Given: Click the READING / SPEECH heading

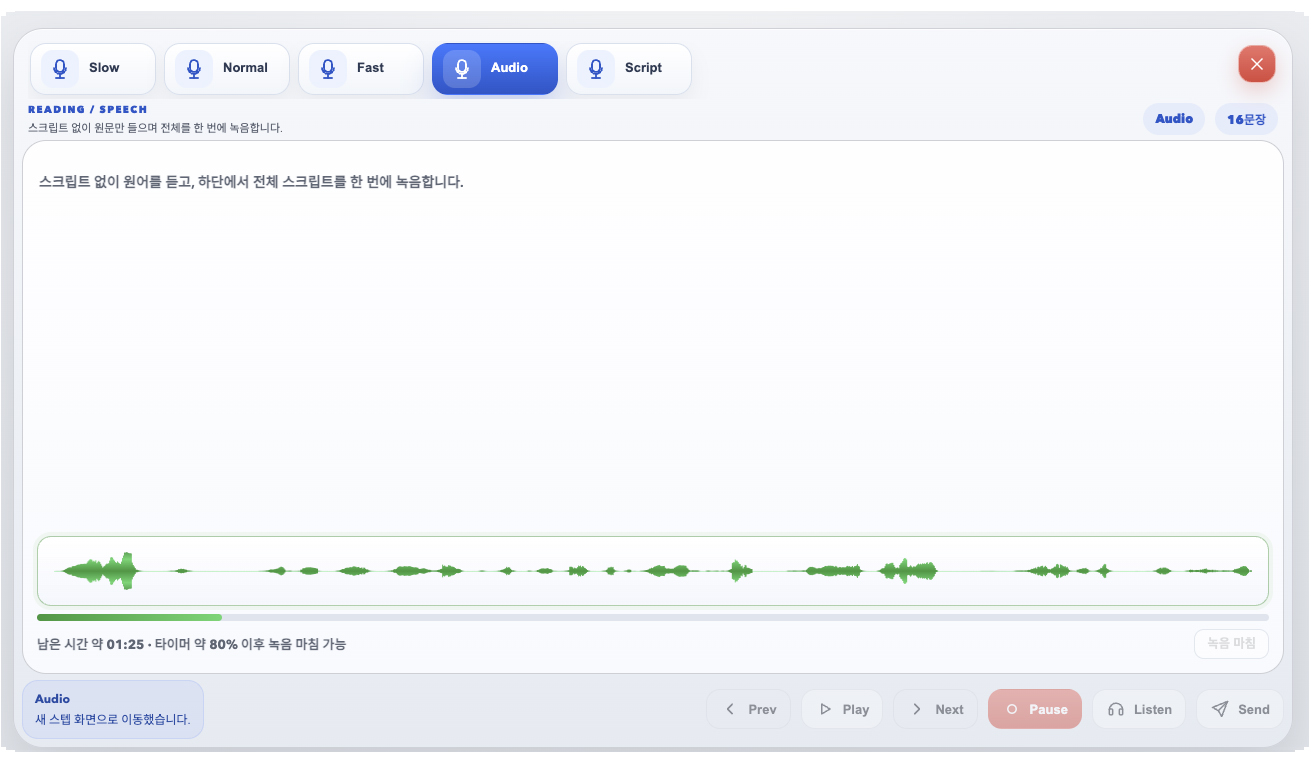Looking at the screenshot, I should [x=88, y=109].
